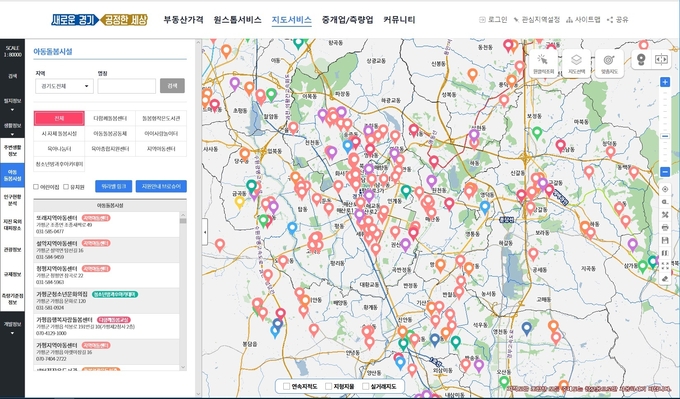Click the blue zoom-out minus button
Screen dimensions: 680x399
click(665, 172)
